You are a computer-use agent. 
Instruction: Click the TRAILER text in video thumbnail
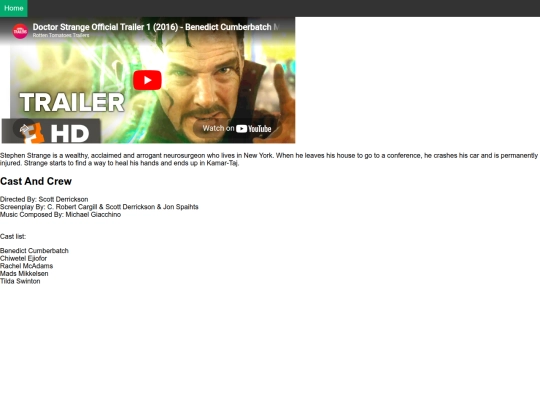tap(72, 102)
